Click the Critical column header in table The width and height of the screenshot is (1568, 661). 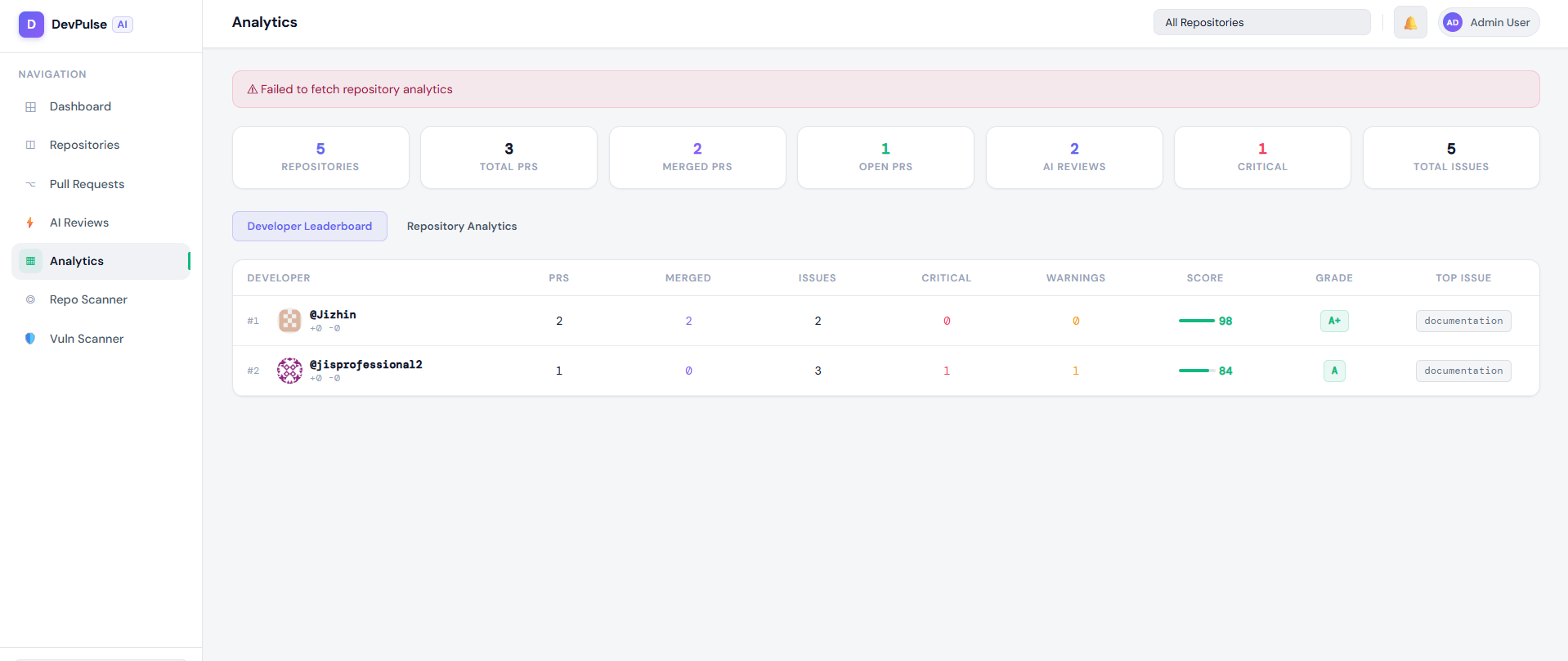pyautogui.click(x=947, y=278)
